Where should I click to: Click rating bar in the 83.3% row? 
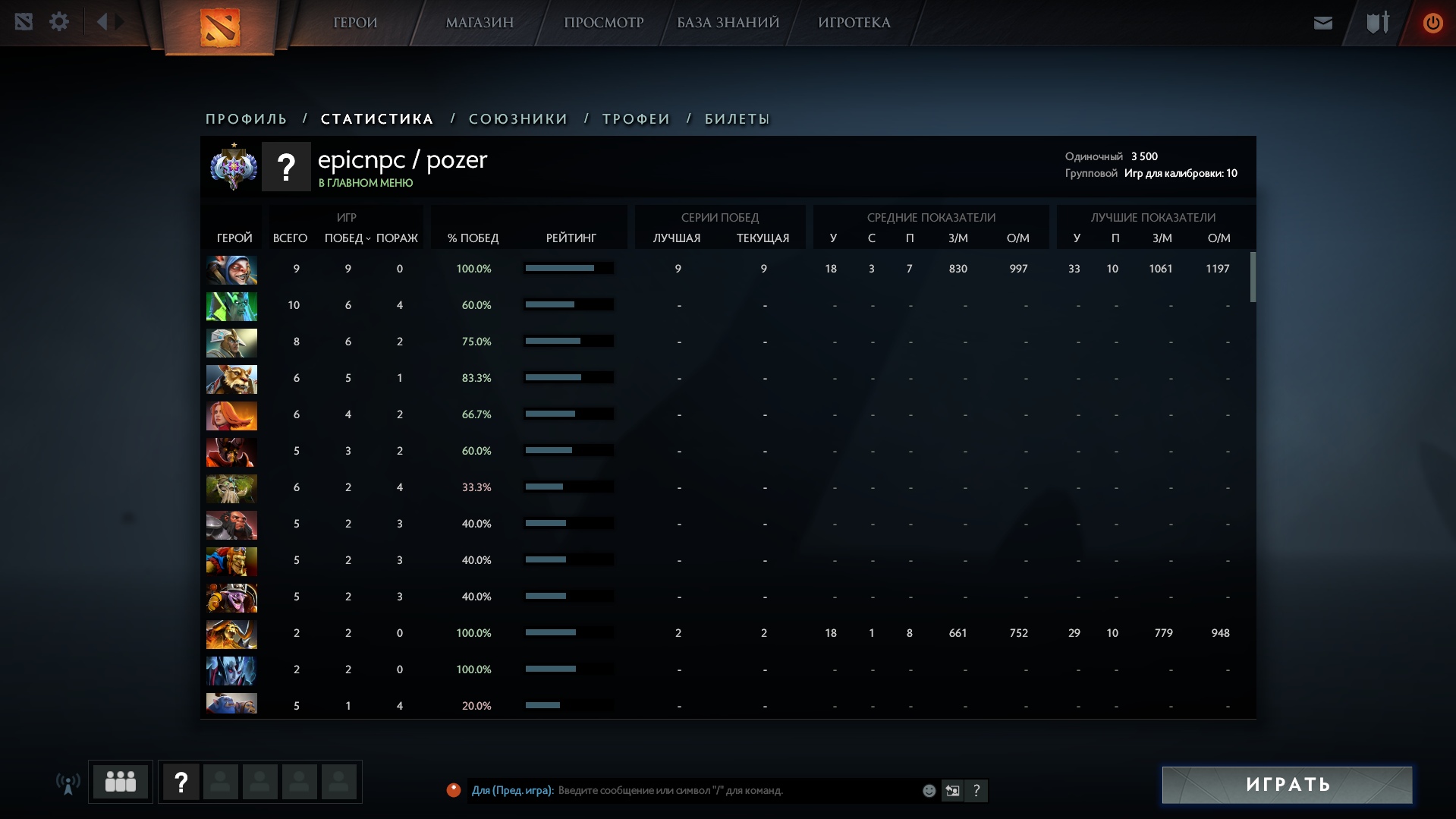(x=569, y=378)
